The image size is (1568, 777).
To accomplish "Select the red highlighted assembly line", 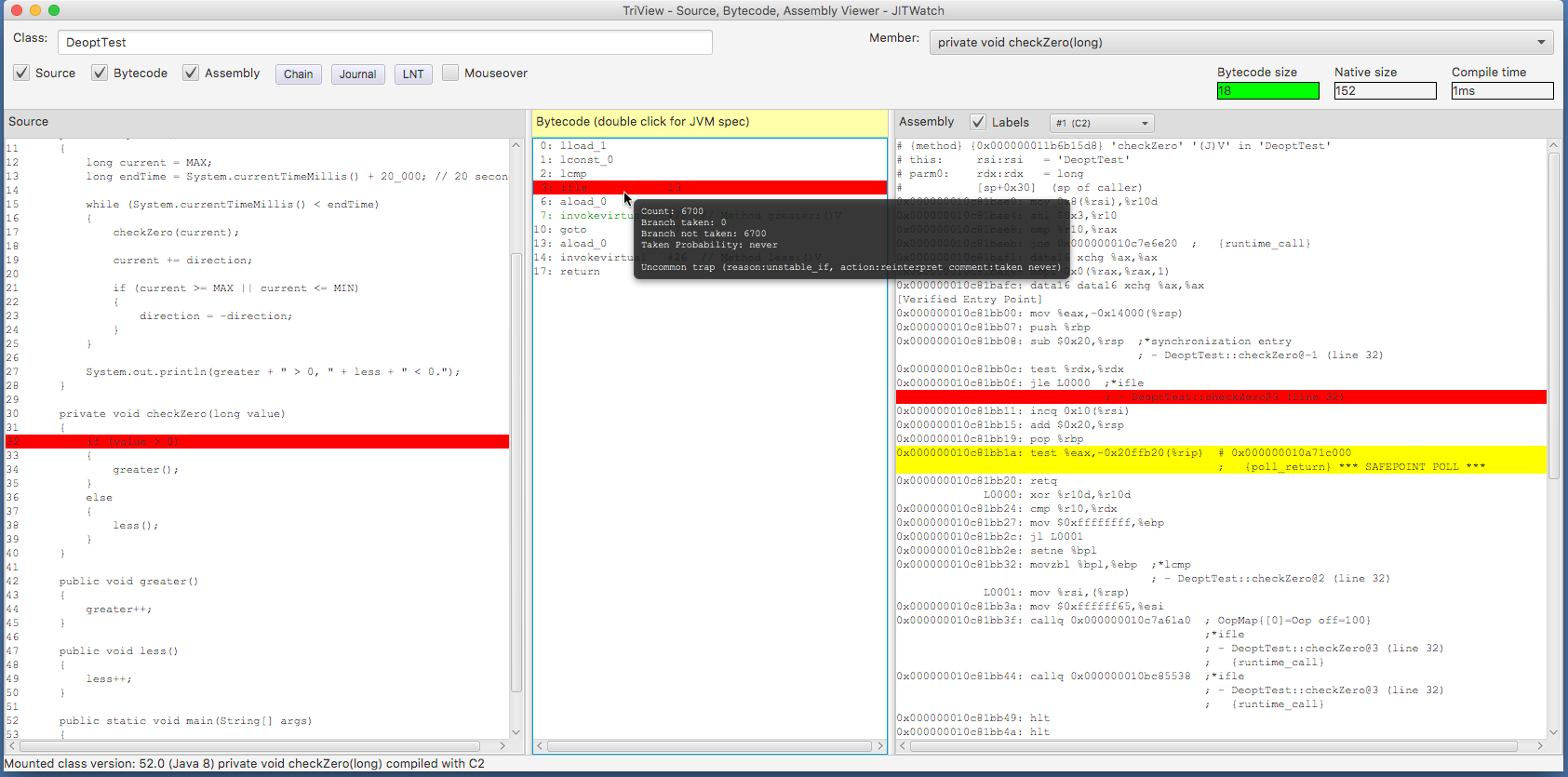I will (1221, 397).
